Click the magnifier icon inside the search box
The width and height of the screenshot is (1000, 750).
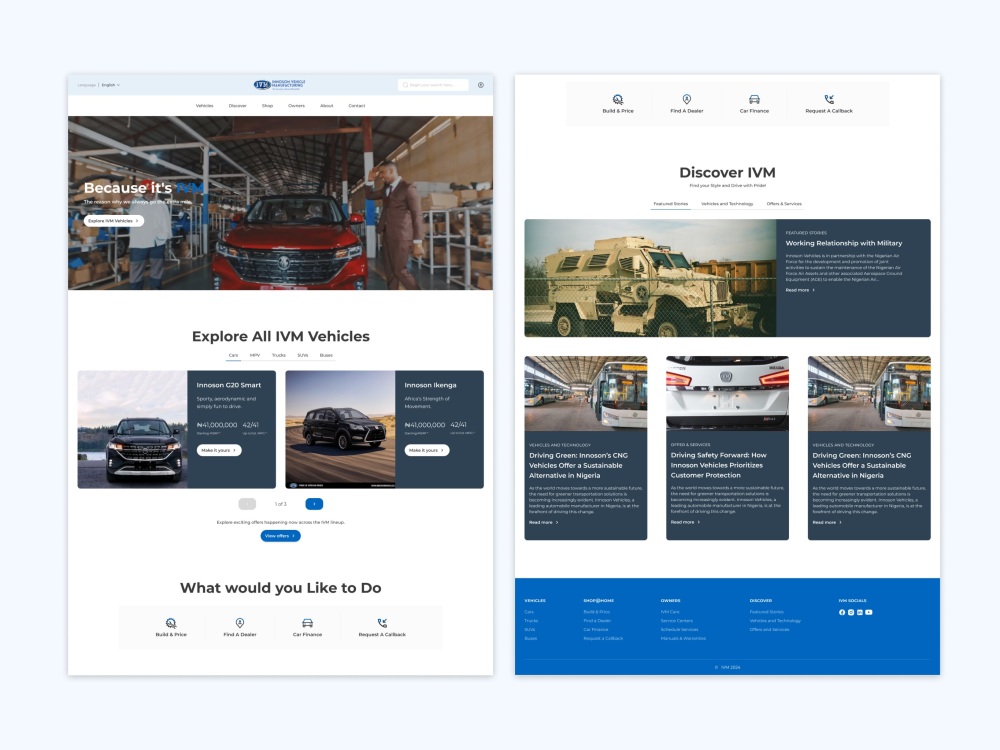405,85
